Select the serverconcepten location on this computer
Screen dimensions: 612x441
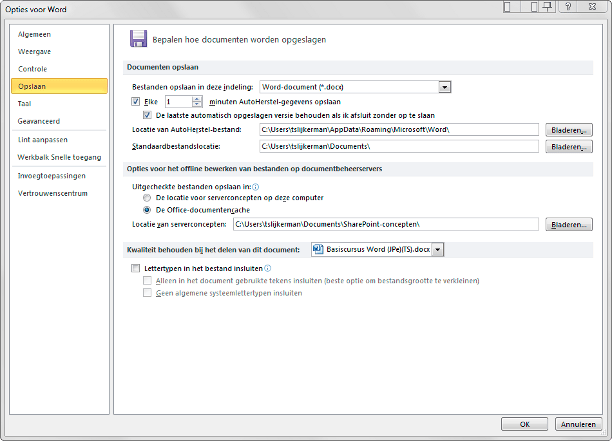[x=147, y=198]
